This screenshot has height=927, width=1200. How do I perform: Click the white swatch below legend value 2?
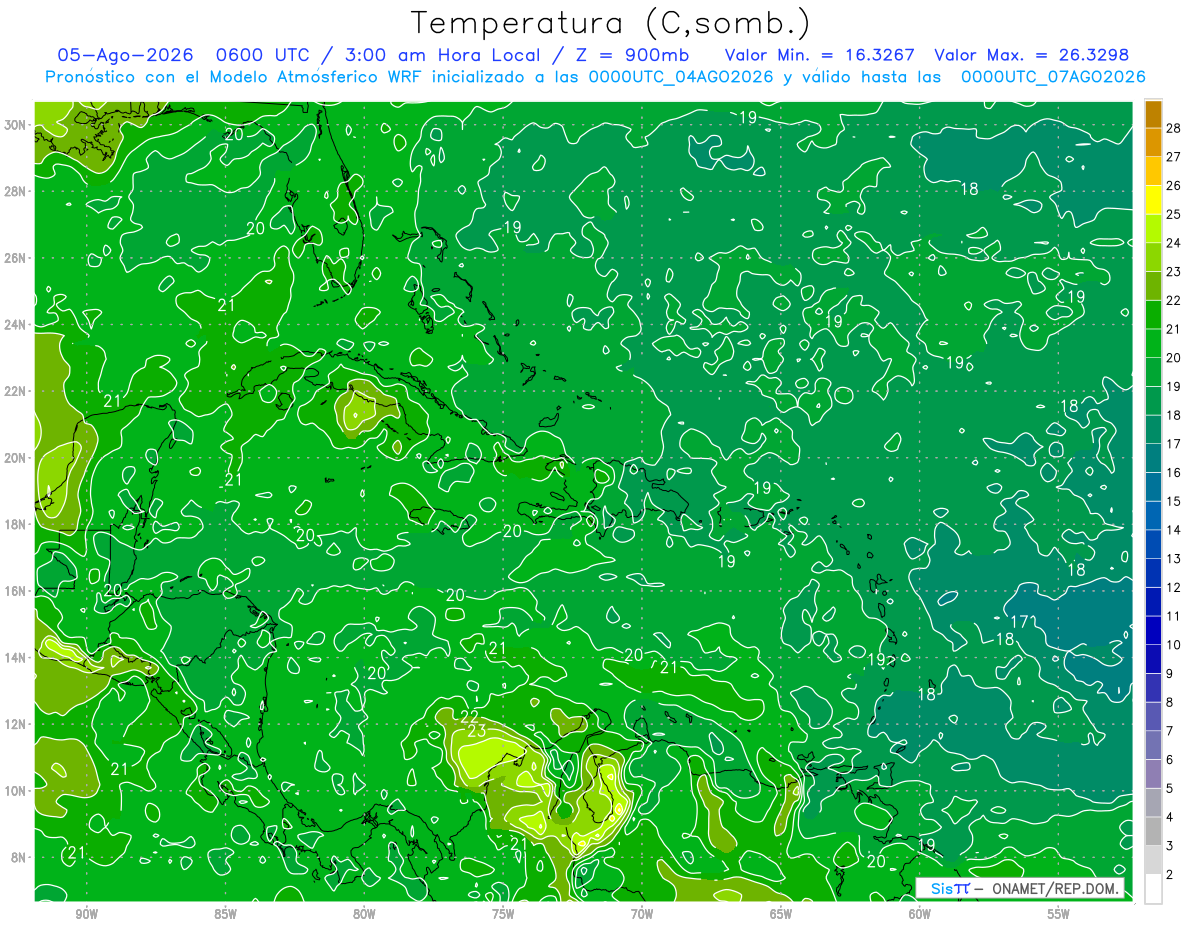click(1153, 889)
